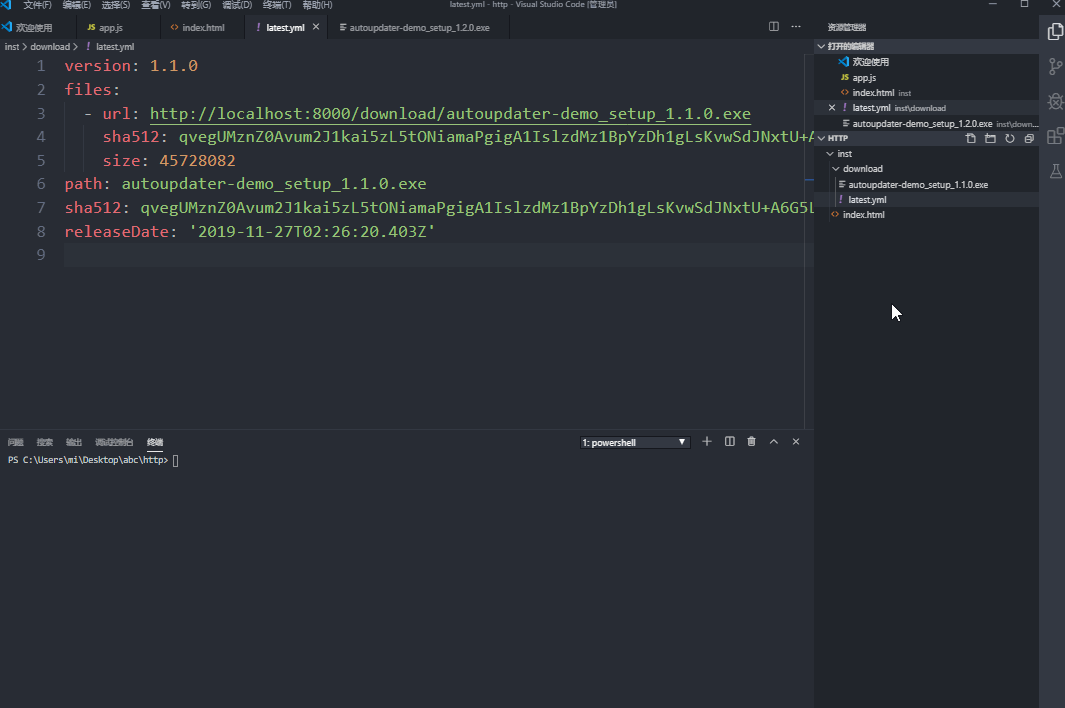Switch to Debug Console panel tab
The image size is (1065, 708).
114,442
